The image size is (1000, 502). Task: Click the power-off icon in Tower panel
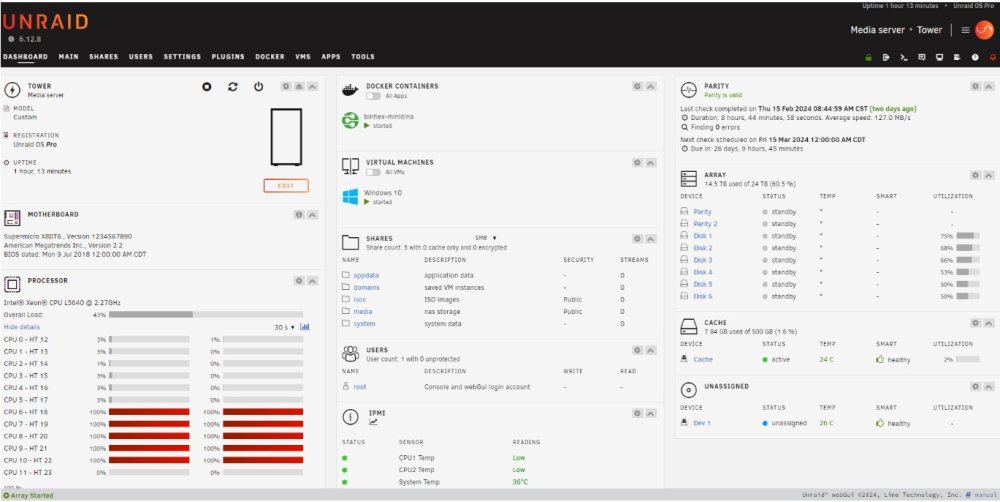pyautogui.click(x=258, y=87)
